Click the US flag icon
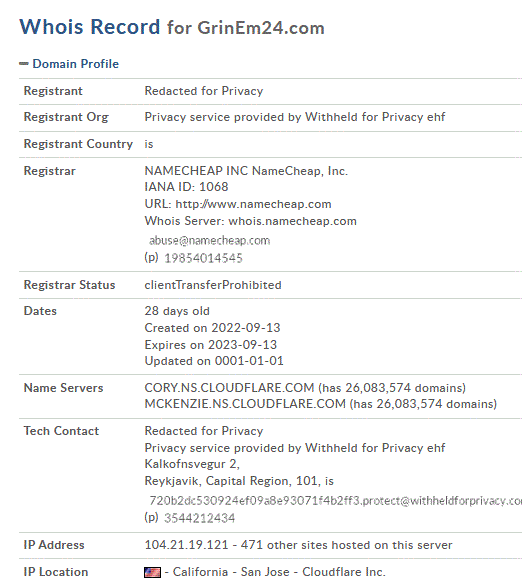This screenshot has height=584, width=522. pyautogui.click(x=153, y=572)
